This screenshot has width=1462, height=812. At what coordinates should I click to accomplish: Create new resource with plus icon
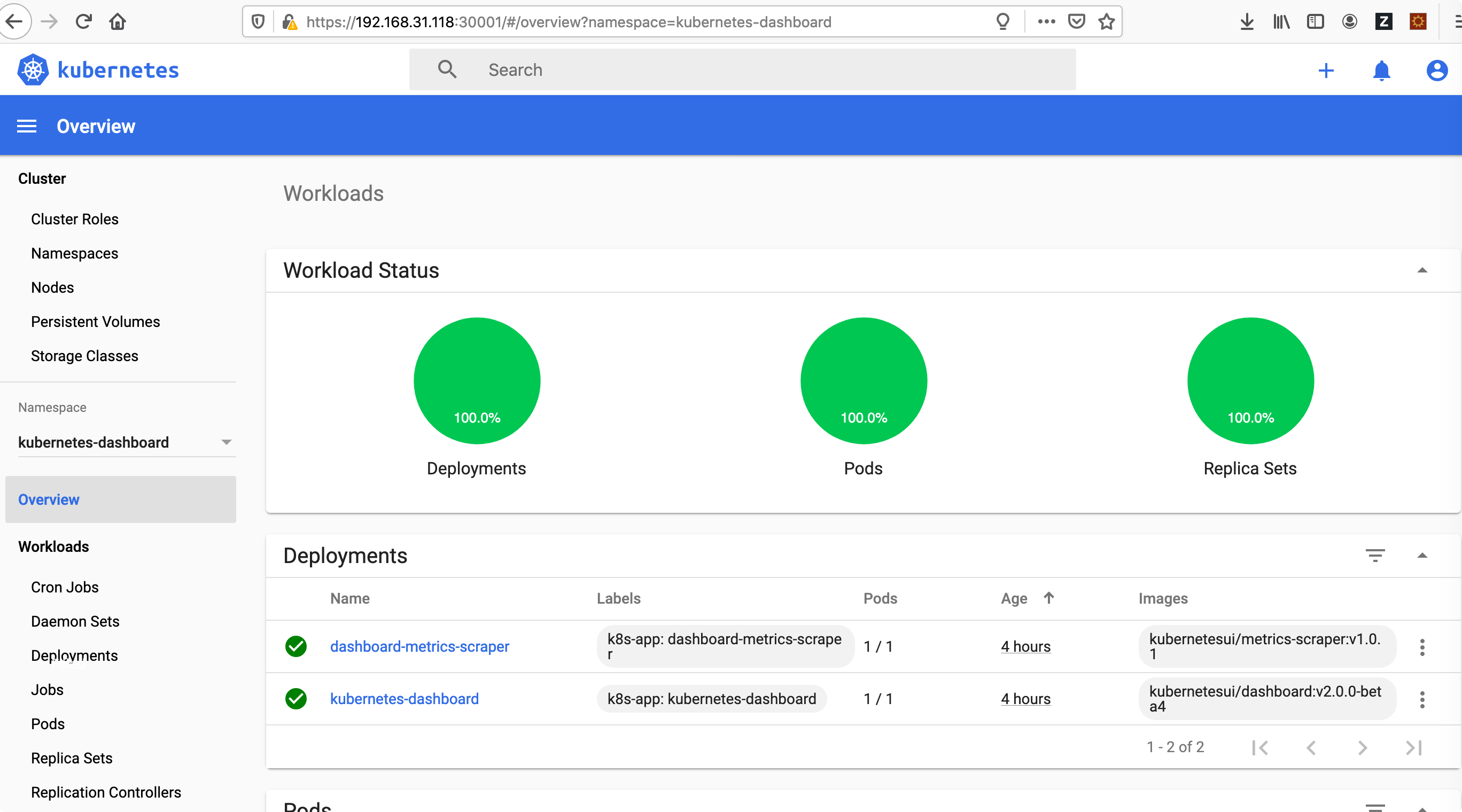pos(1326,71)
